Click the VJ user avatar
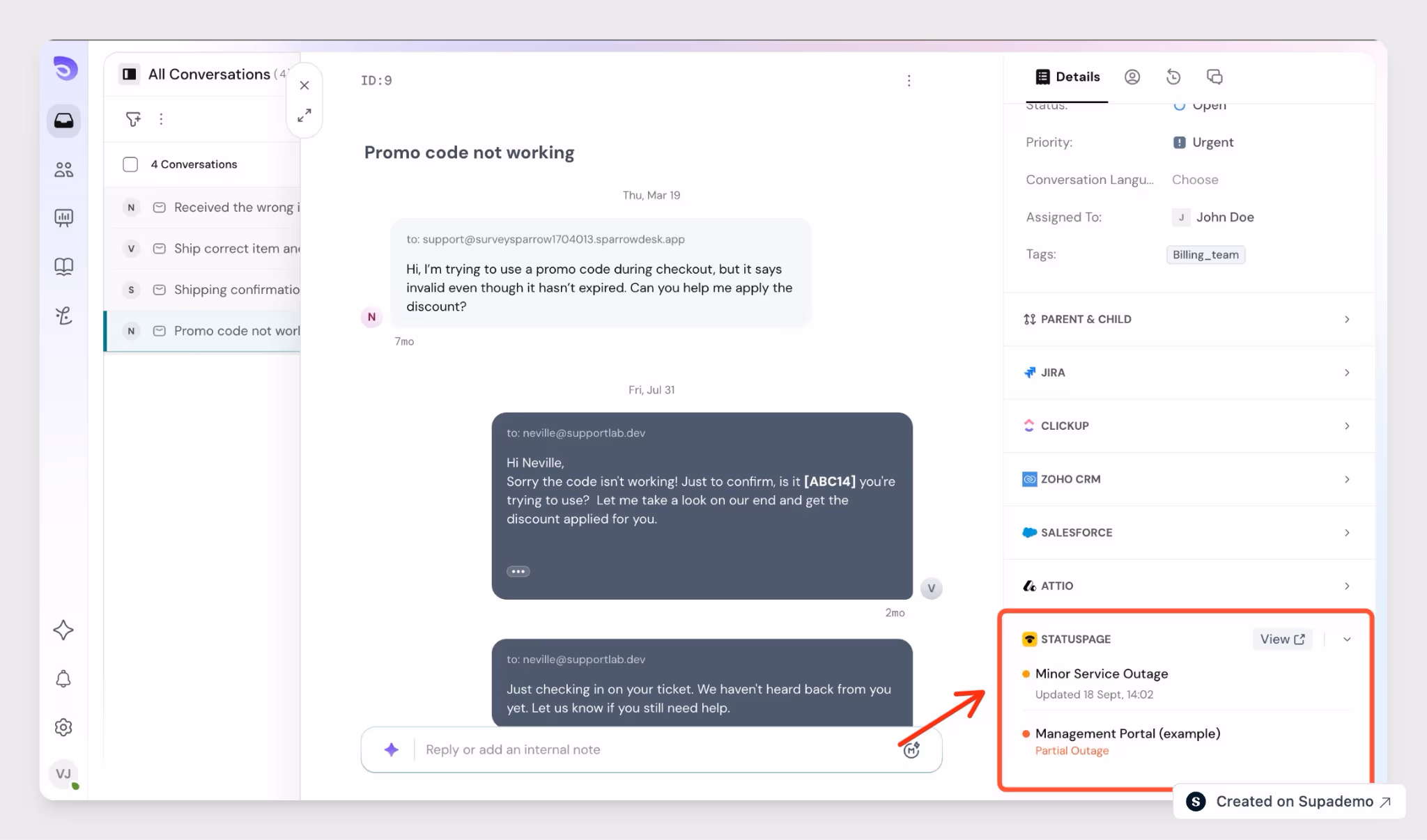1427x840 pixels. pyautogui.click(x=63, y=774)
